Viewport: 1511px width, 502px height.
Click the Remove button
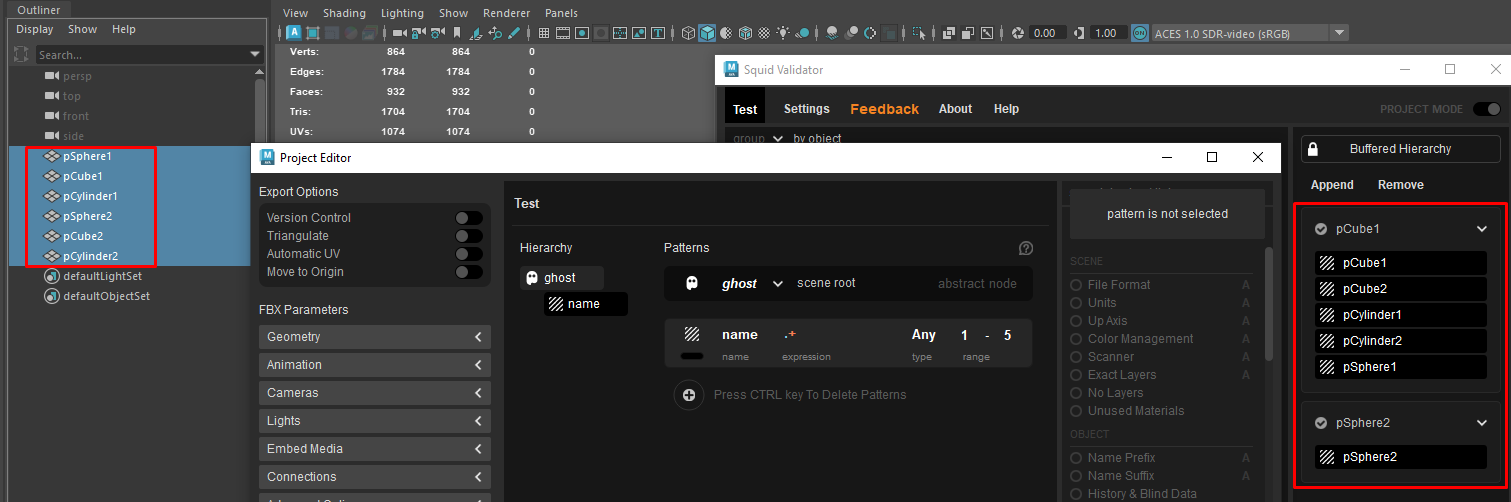click(x=1401, y=185)
